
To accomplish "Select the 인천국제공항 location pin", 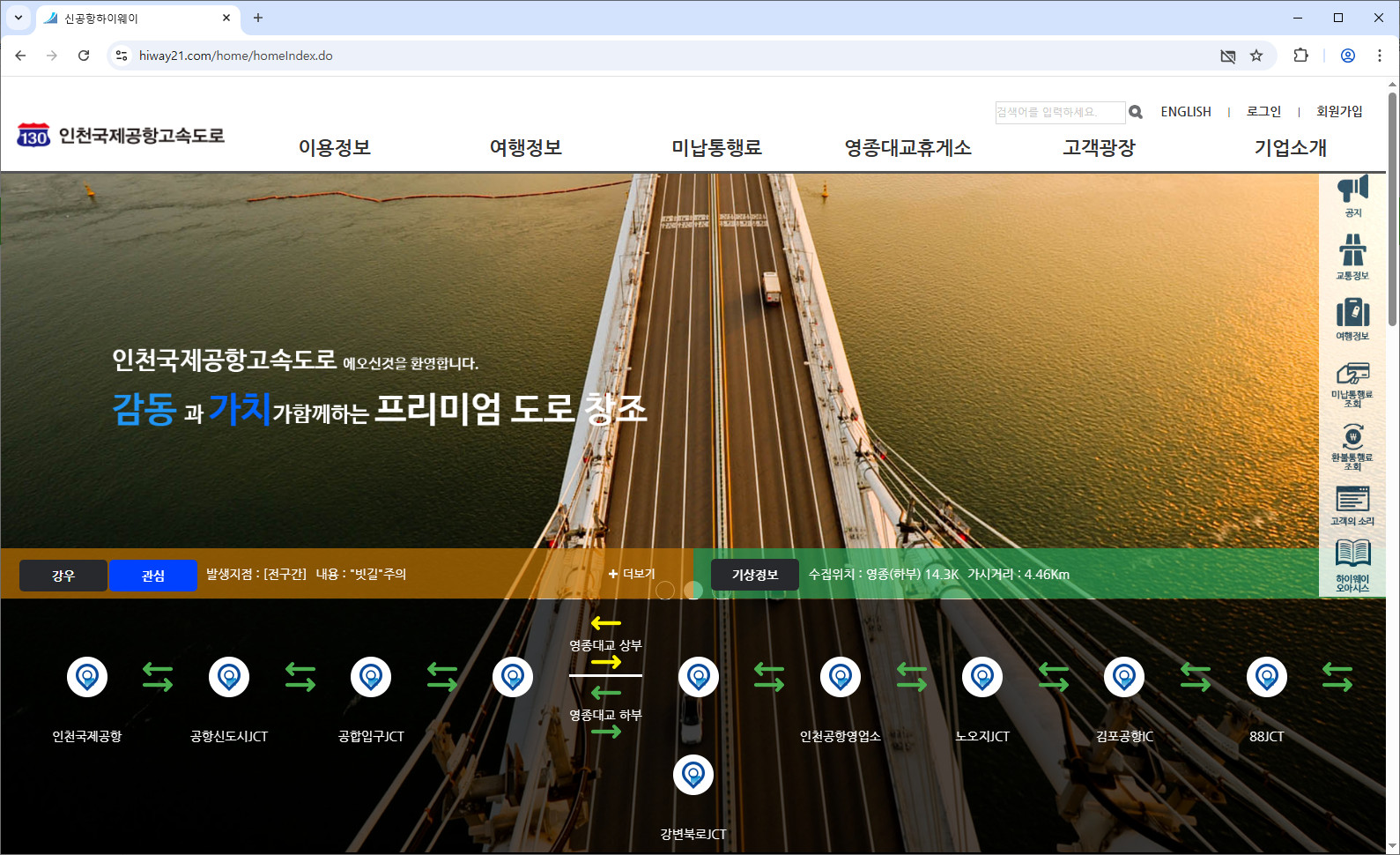I will point(87,677).
